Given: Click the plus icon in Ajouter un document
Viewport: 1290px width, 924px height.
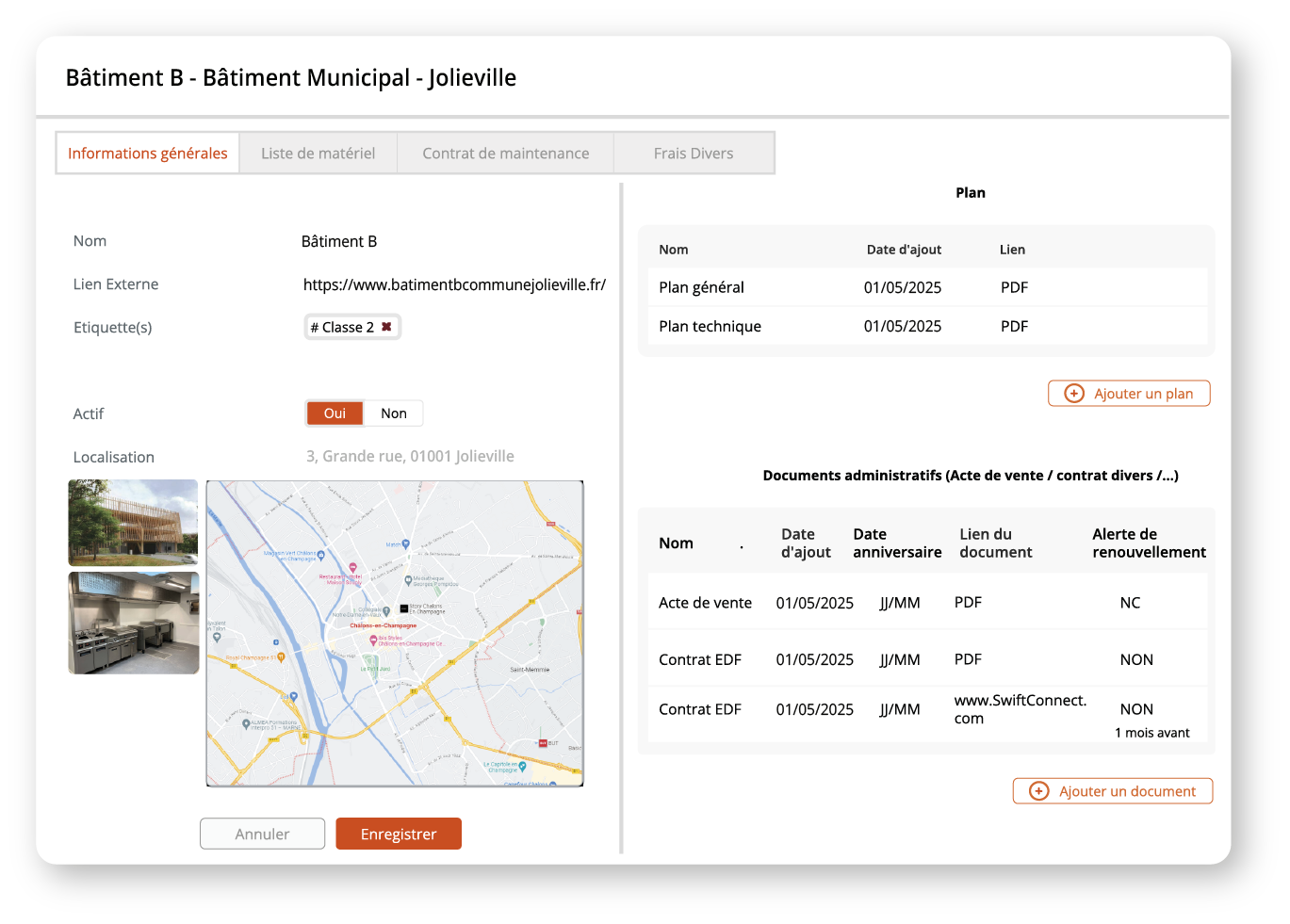Looking at the screenshot, I should (x=1038, y=791).
